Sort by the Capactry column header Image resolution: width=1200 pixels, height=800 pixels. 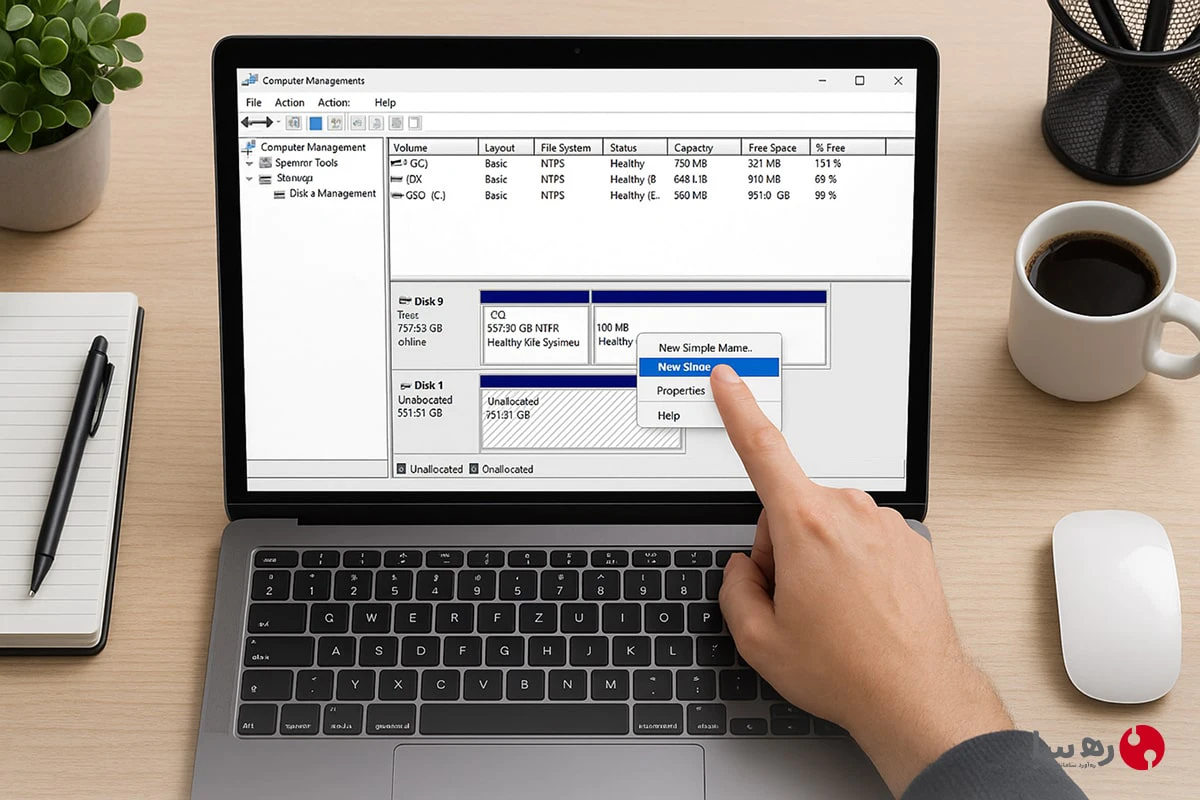pyautogui.click(x=693, y=148)
